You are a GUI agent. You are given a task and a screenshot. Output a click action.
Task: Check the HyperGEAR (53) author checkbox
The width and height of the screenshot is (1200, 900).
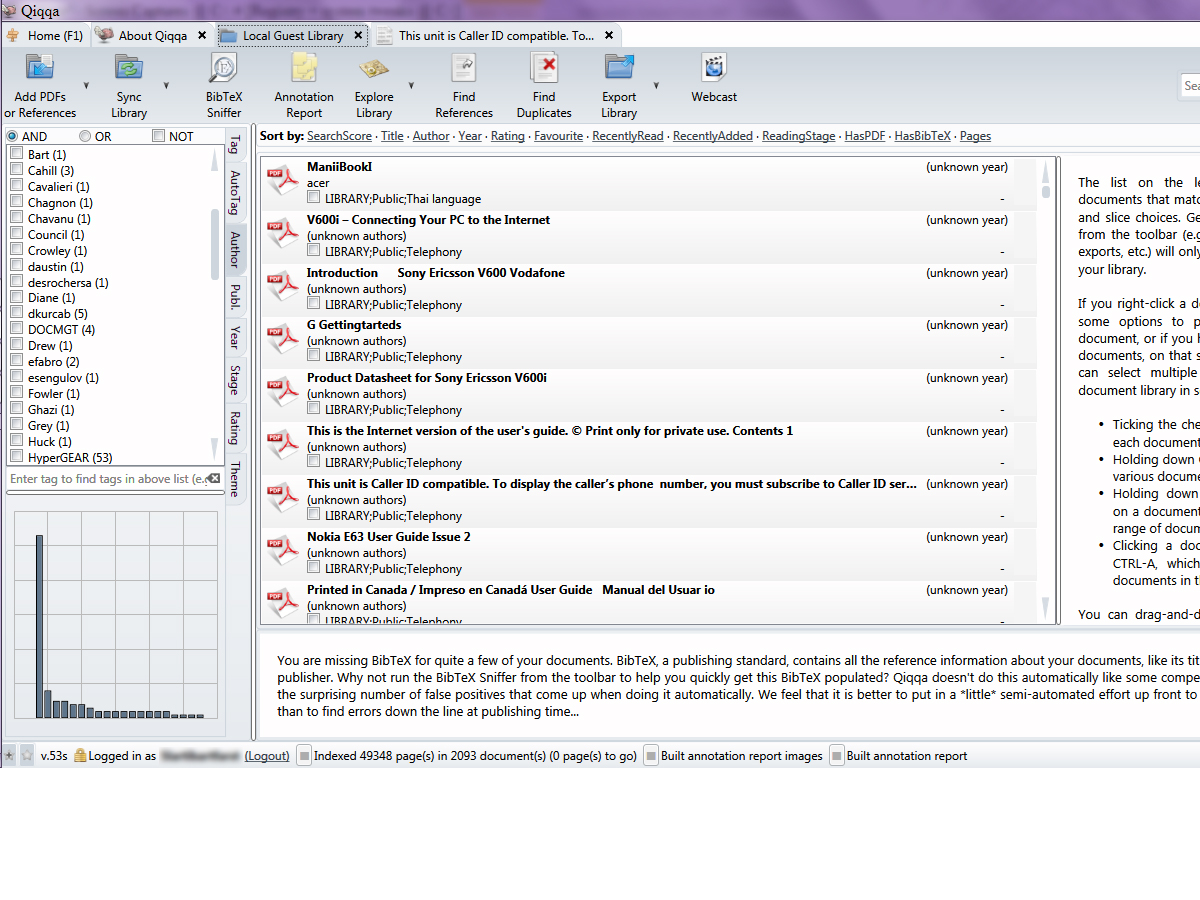(17, 457)
